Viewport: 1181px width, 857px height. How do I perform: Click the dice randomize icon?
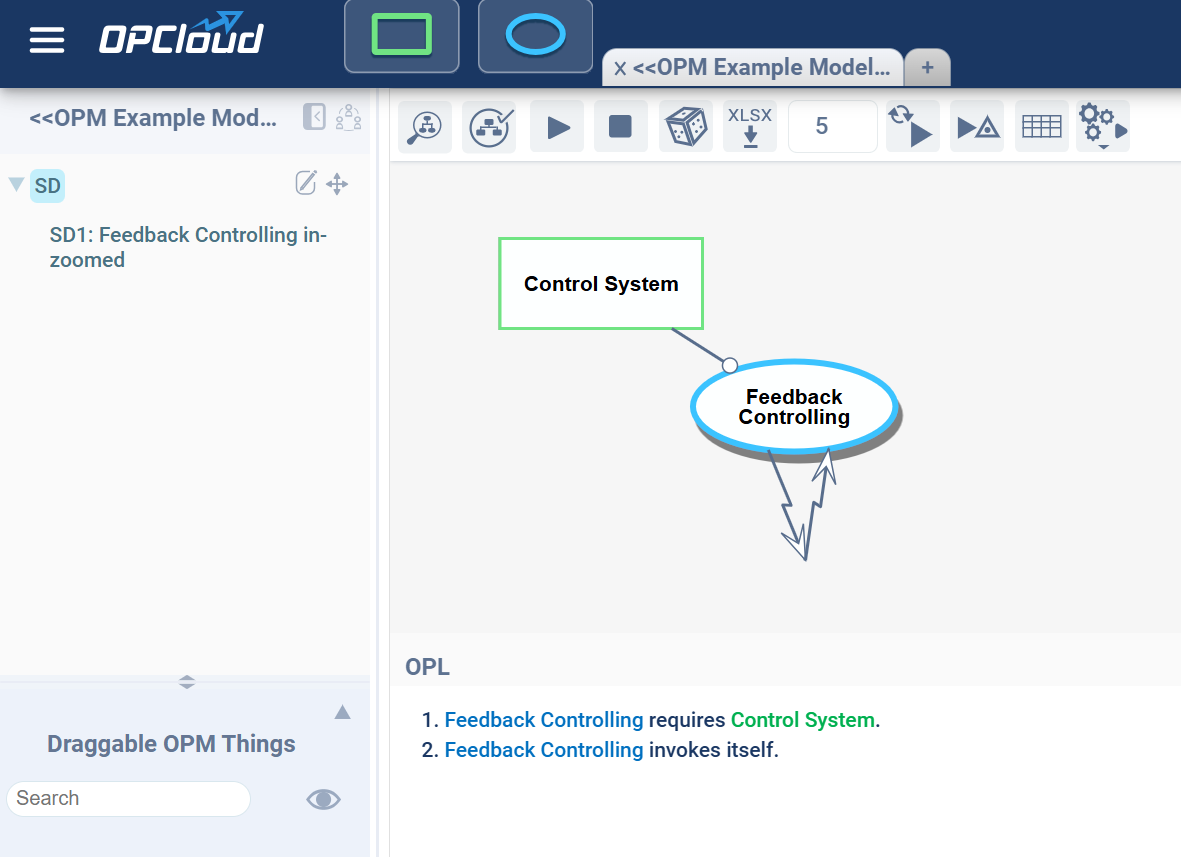pos(686,127)
